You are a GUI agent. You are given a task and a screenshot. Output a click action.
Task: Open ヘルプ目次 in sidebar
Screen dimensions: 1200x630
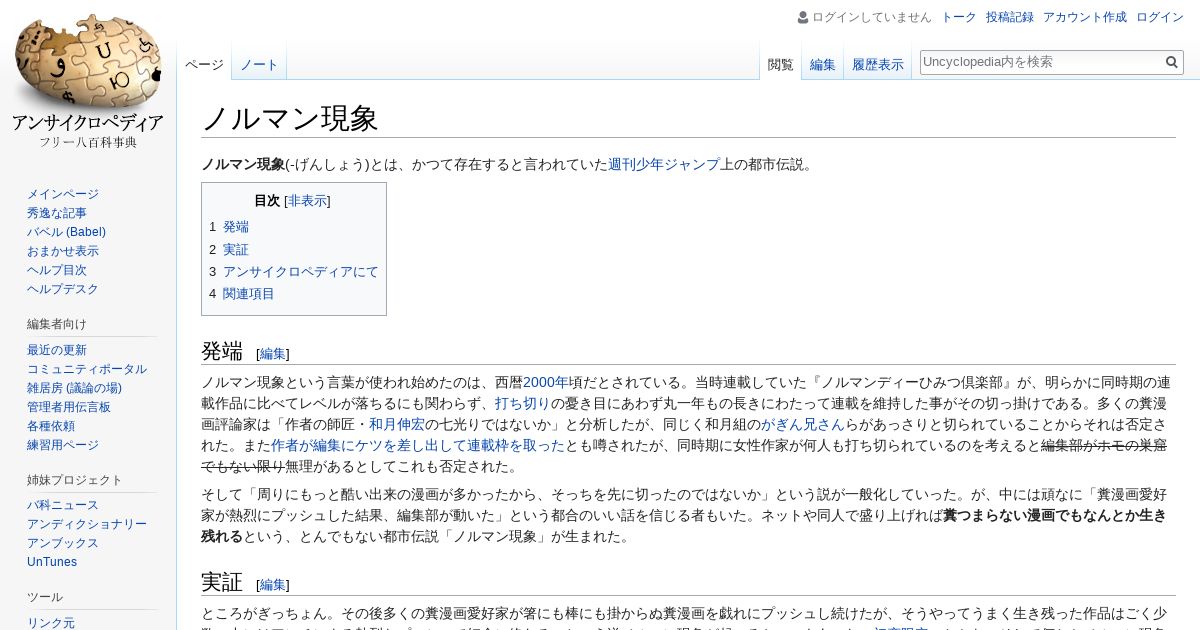[57, 270]
